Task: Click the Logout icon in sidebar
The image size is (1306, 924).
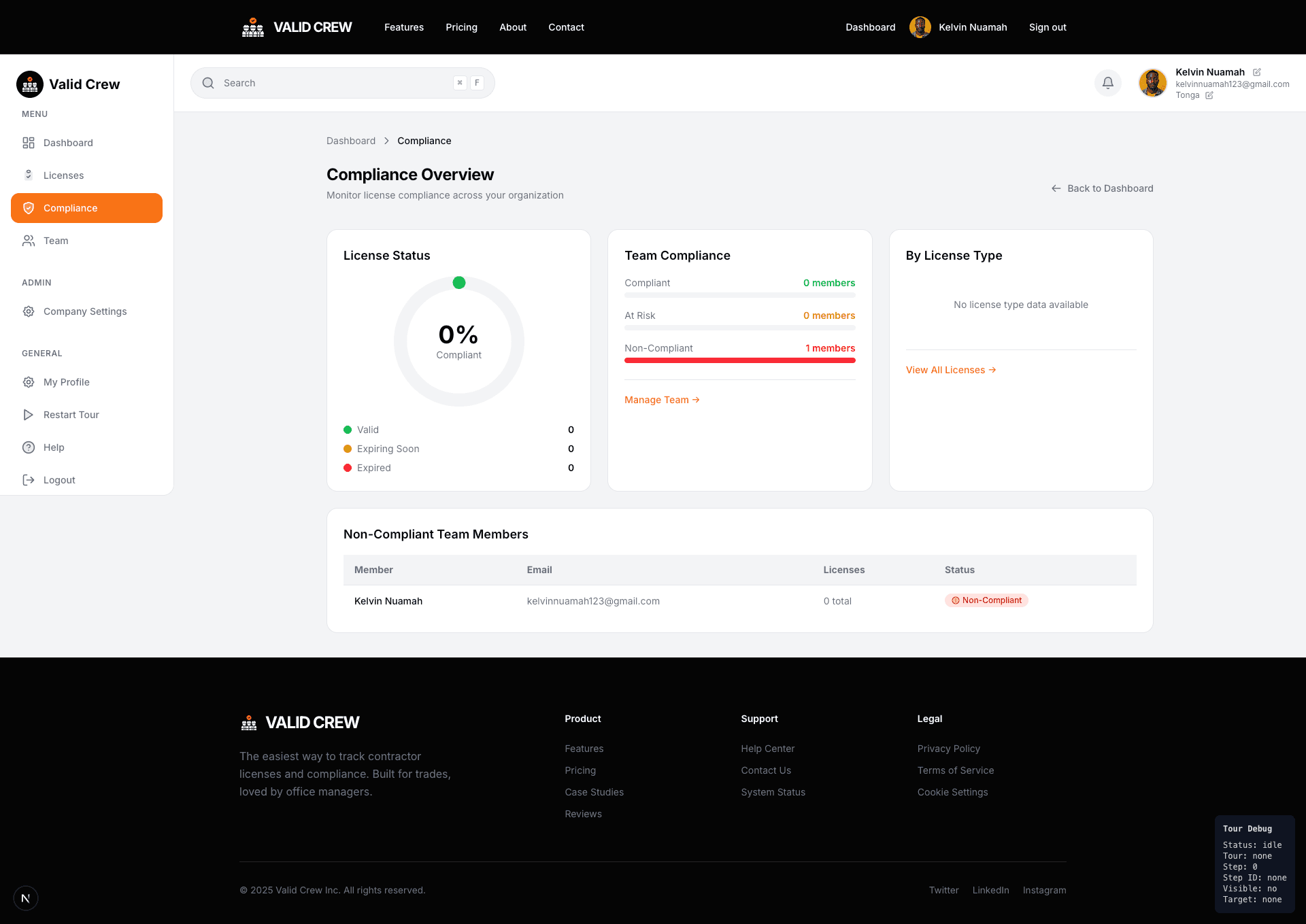Action: tap(29, 480)
